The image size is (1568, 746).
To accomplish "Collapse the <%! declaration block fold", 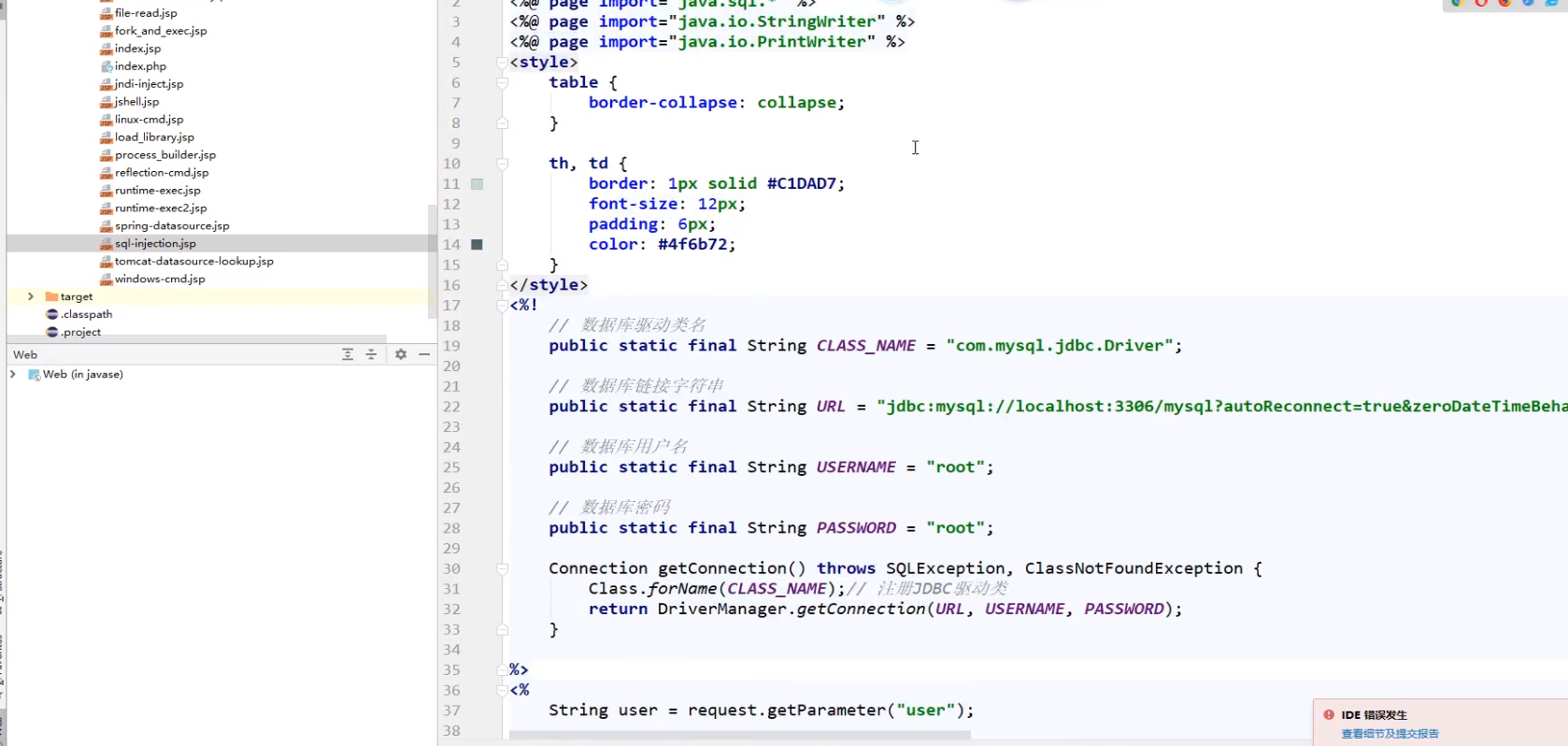I will [x=502, y=306].
